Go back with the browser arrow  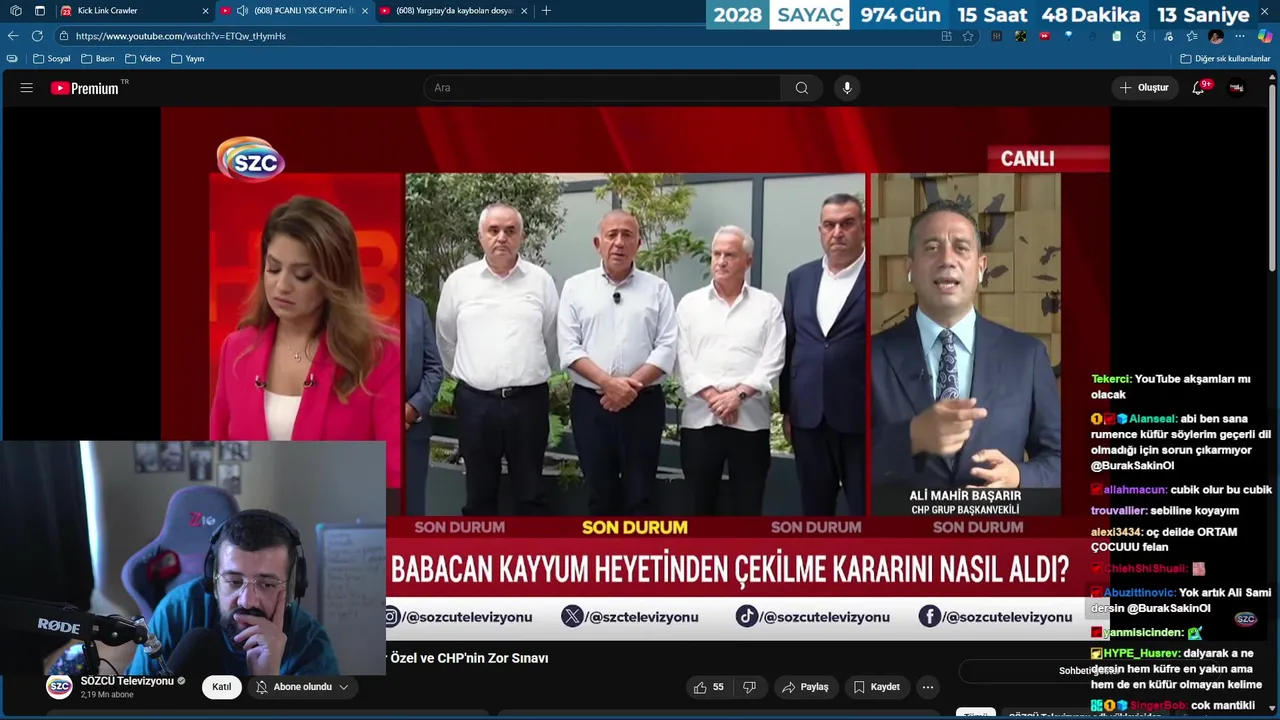tap(13, 36)
